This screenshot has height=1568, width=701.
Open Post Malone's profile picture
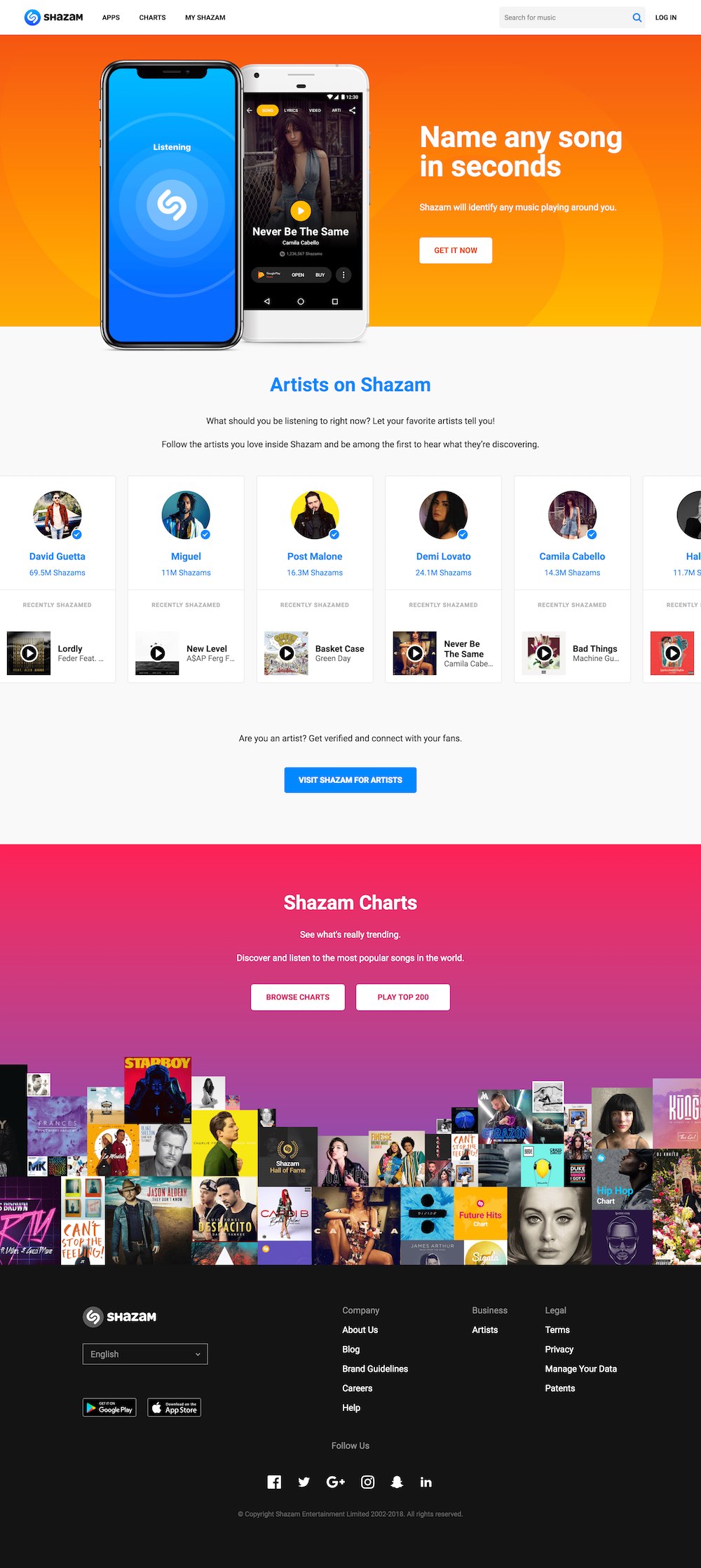click(315, 515)
